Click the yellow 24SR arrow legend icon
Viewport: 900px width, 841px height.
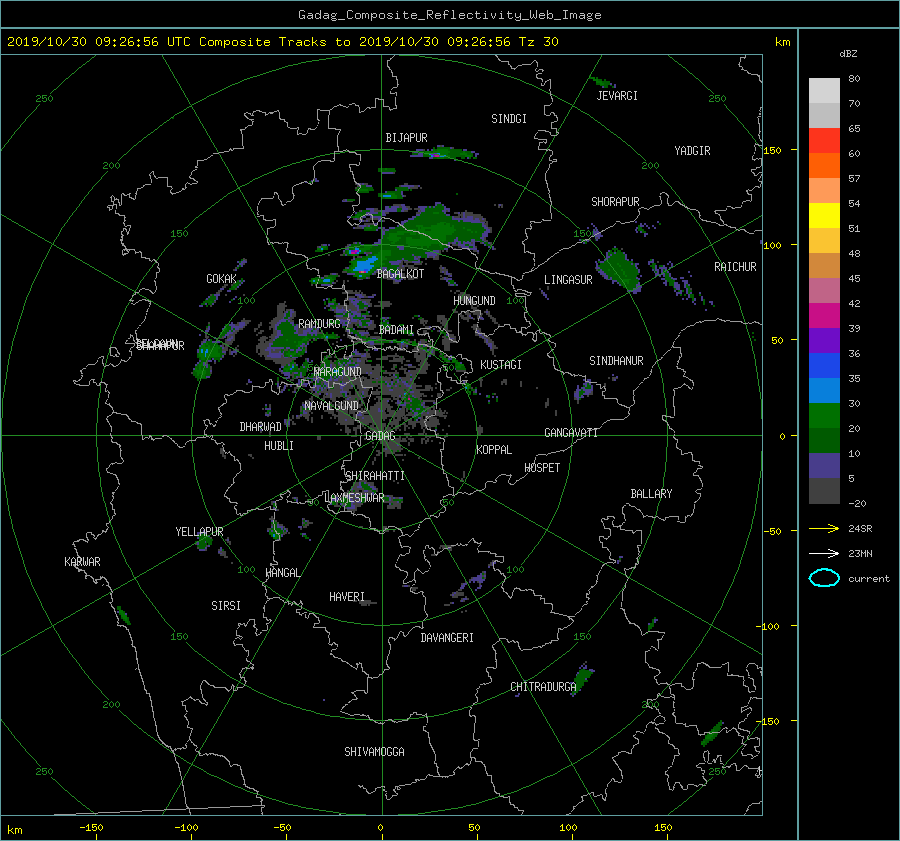click(824, 528)
